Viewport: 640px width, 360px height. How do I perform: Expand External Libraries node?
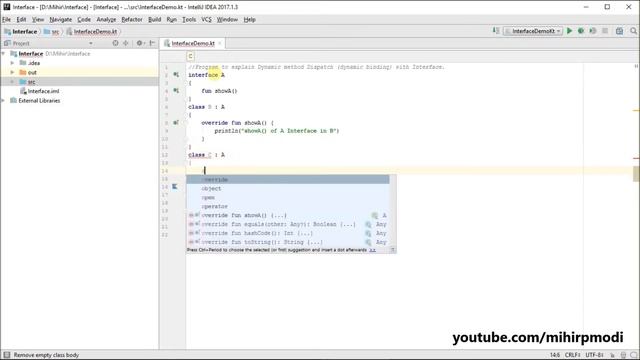pyautogui.click(x=4, y=100)
